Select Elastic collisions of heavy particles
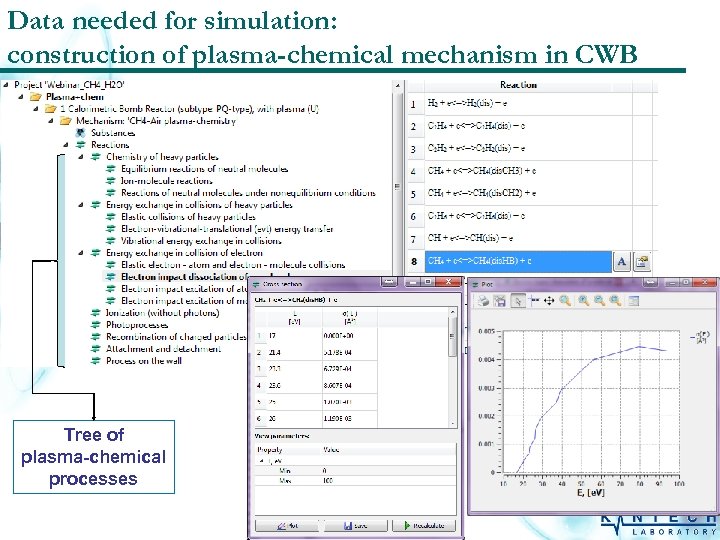 pyautogui.click(x=188, y=216)
